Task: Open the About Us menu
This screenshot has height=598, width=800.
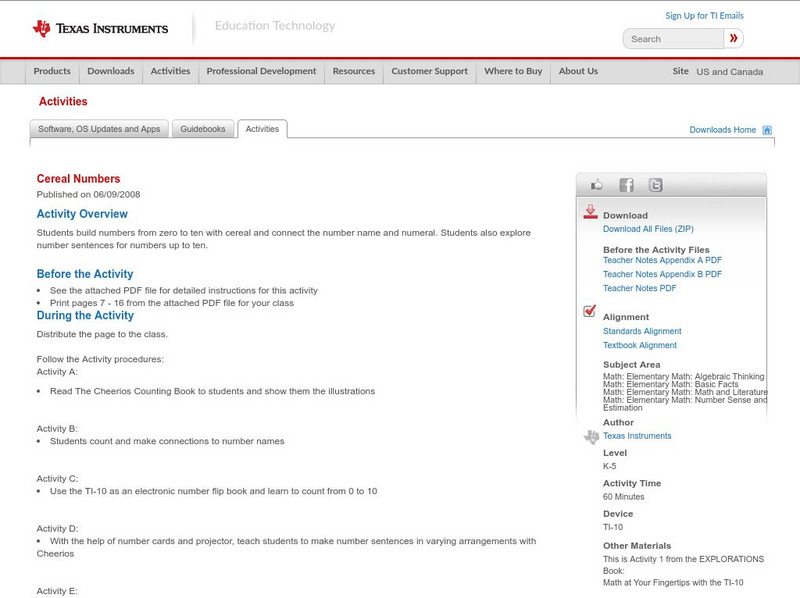Action: point(578,71)
